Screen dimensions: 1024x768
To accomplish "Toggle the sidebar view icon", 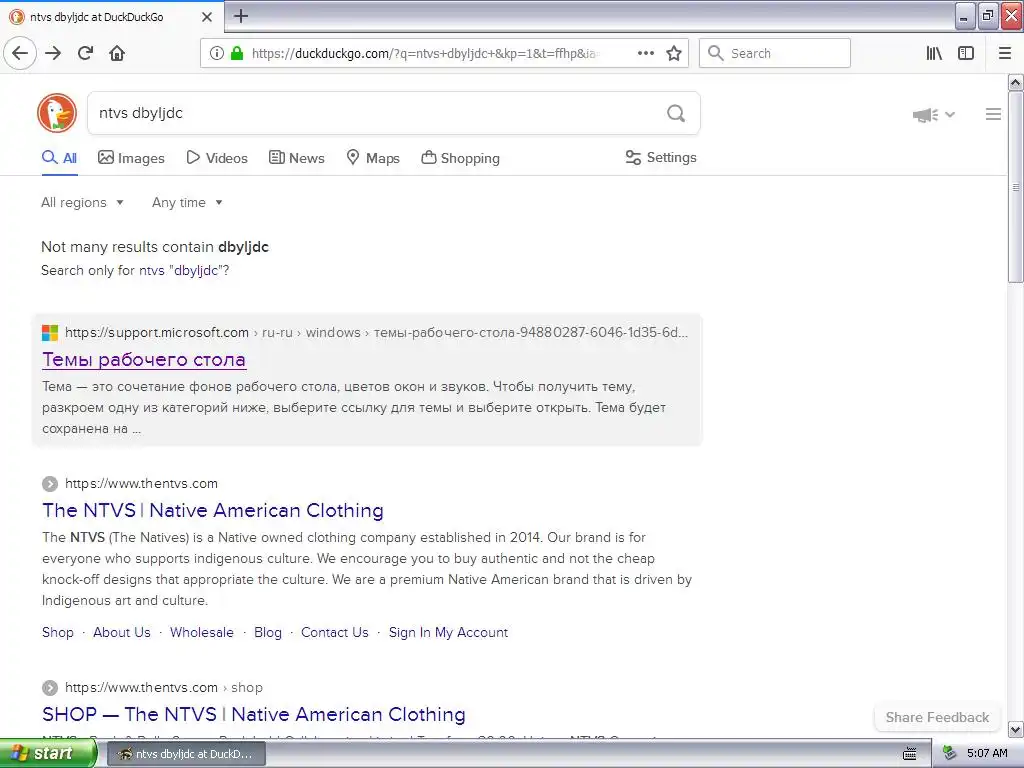I will [966, 53].
